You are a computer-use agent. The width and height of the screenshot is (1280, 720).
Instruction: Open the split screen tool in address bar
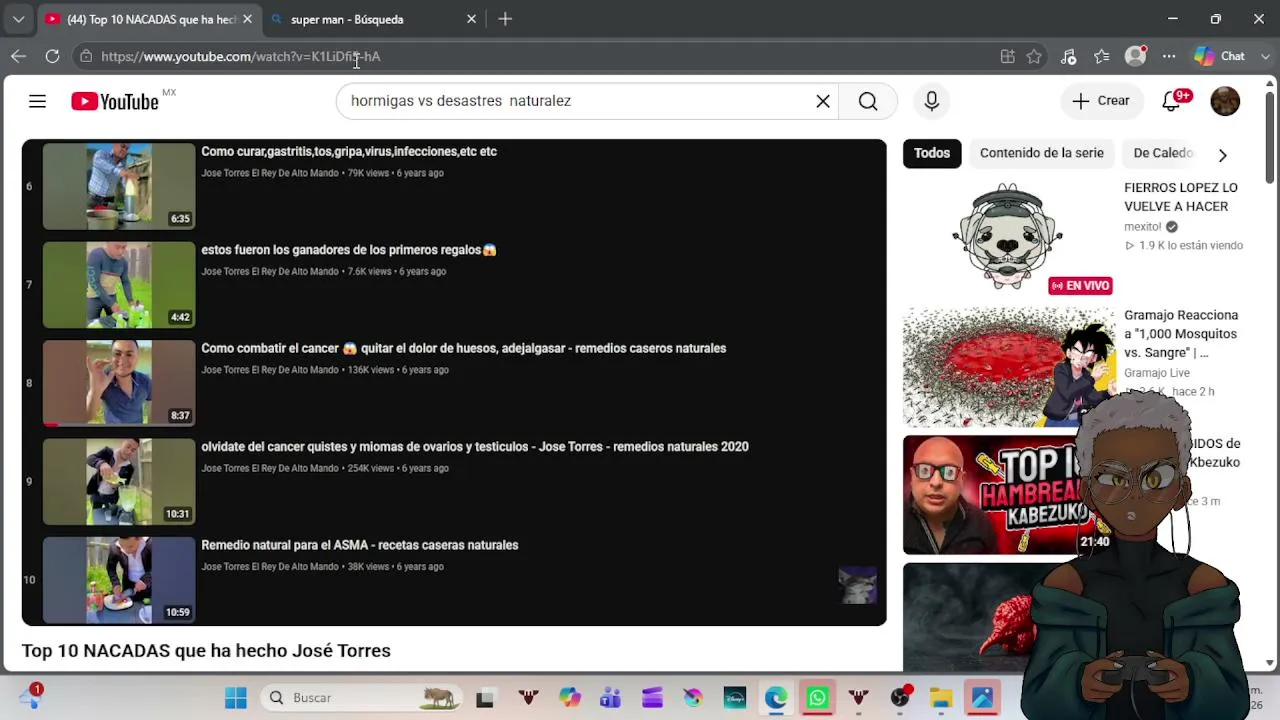(x=1007, y=56)
